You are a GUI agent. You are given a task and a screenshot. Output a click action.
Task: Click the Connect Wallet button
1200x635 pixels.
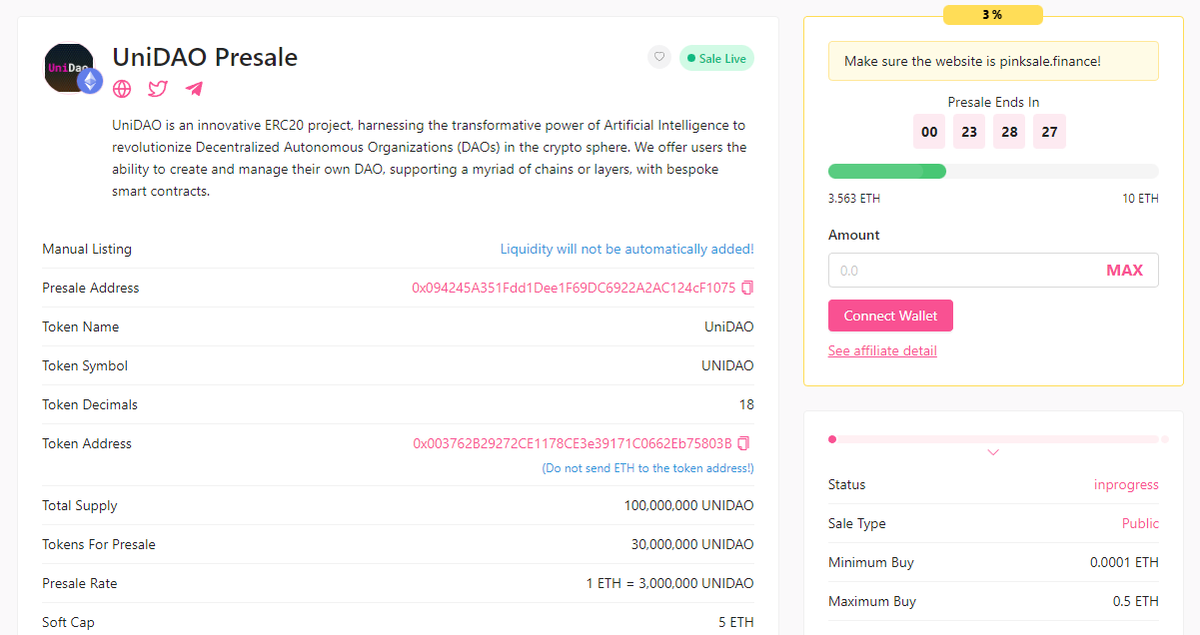[890, 316]
